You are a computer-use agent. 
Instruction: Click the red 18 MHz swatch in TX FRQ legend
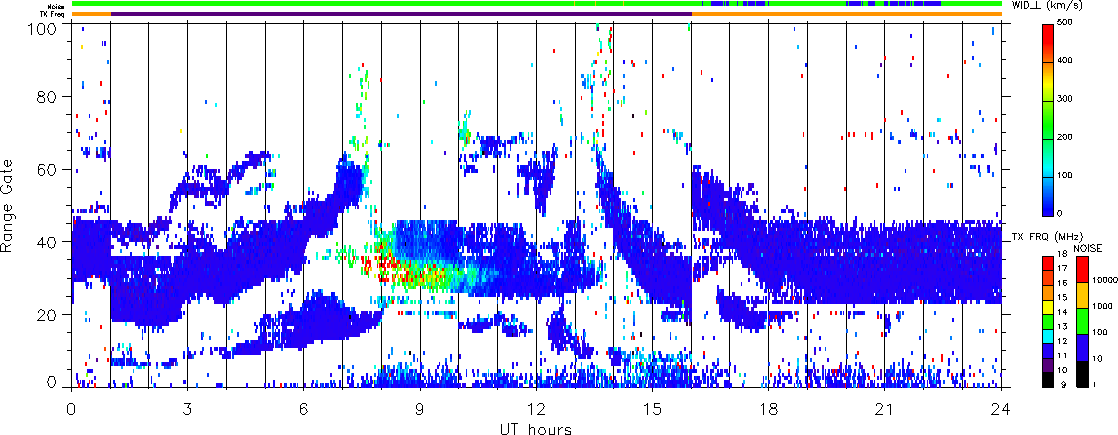tap(1051, 256)
